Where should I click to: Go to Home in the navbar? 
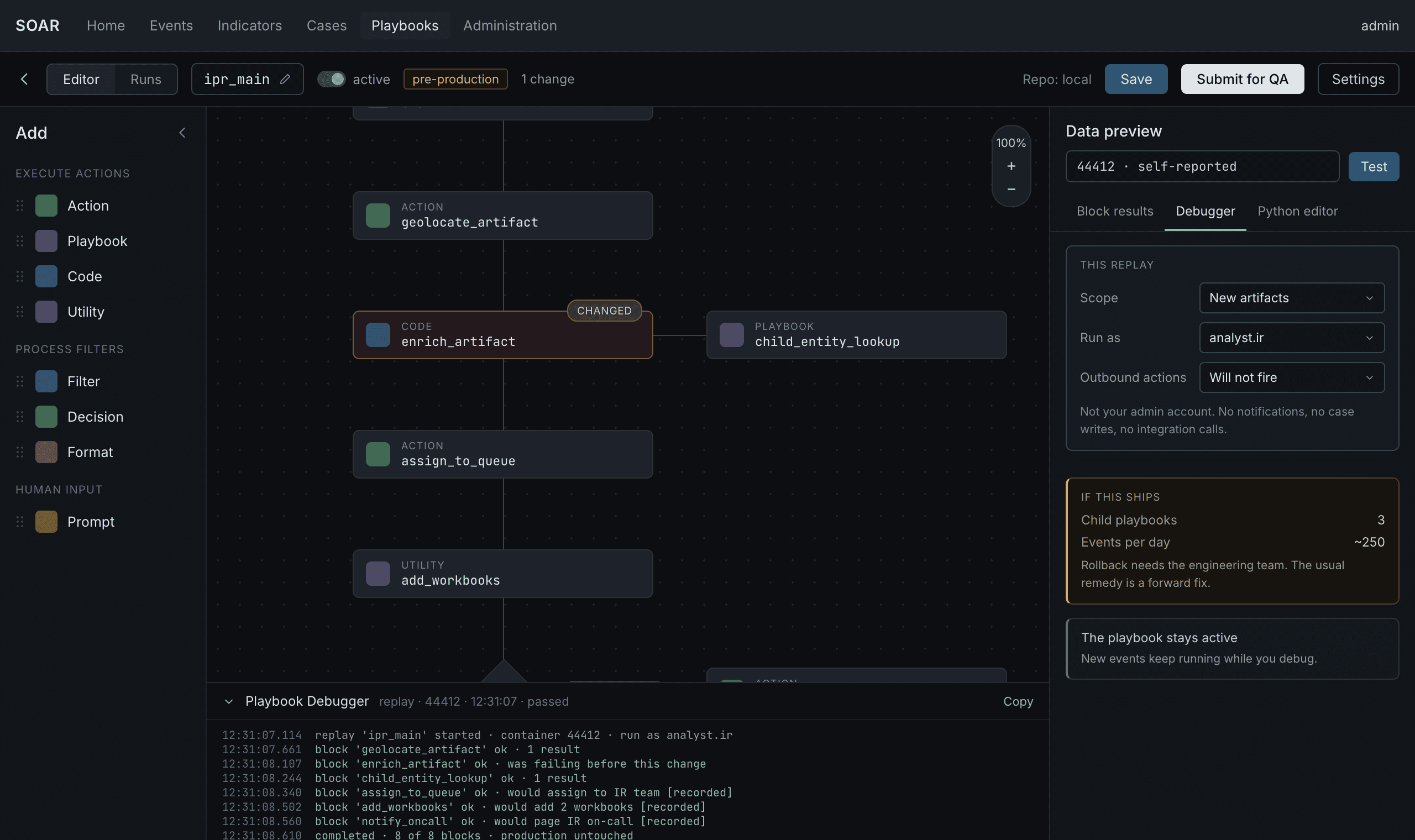click(x=106, y=25)
